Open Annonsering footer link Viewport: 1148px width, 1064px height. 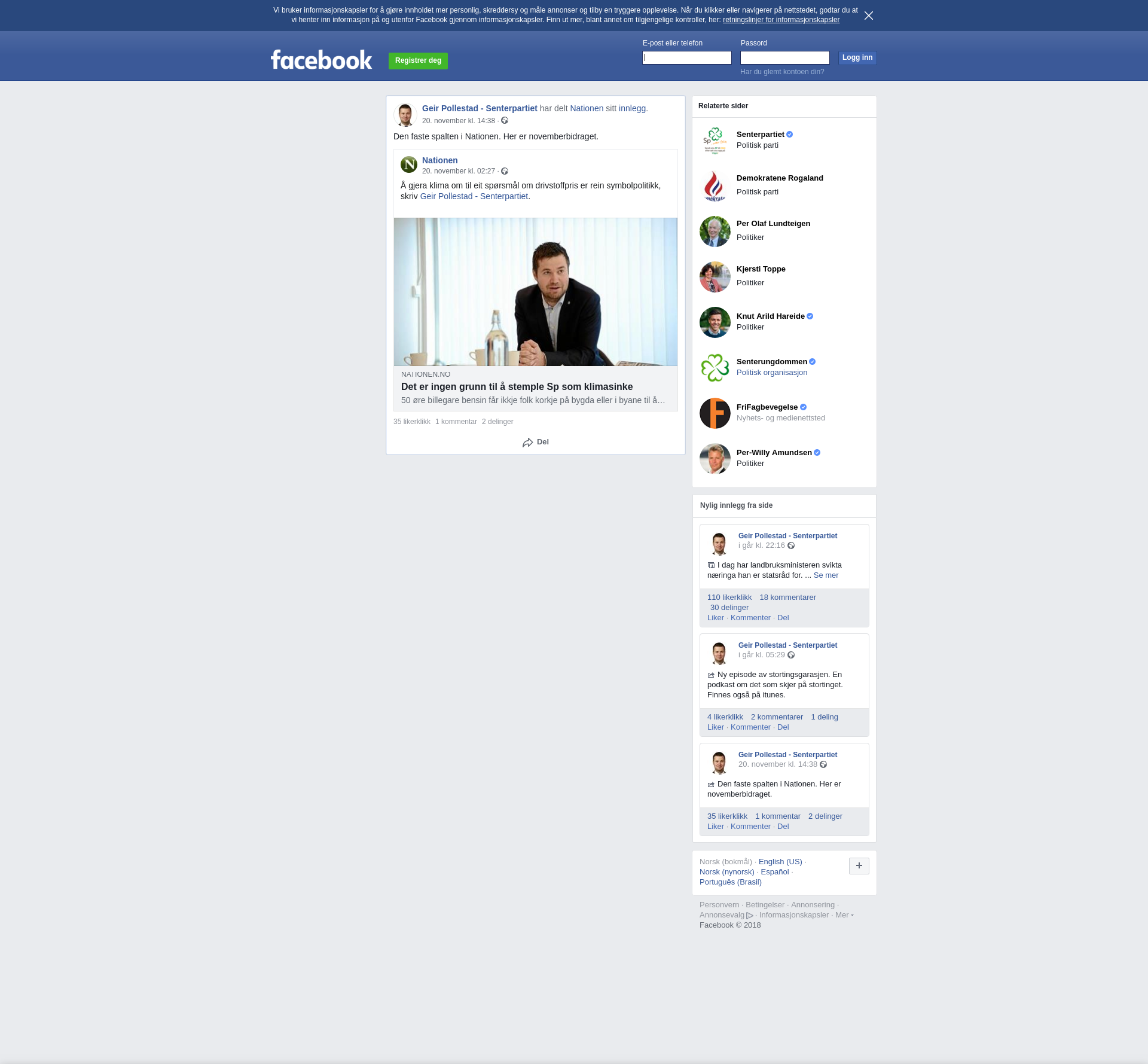click(813, 905)
